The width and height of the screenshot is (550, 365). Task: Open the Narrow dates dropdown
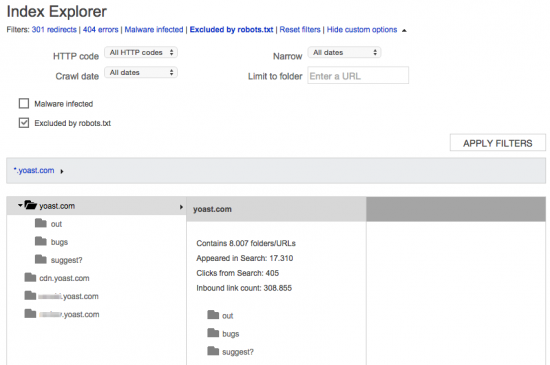(x=344, y=53)
